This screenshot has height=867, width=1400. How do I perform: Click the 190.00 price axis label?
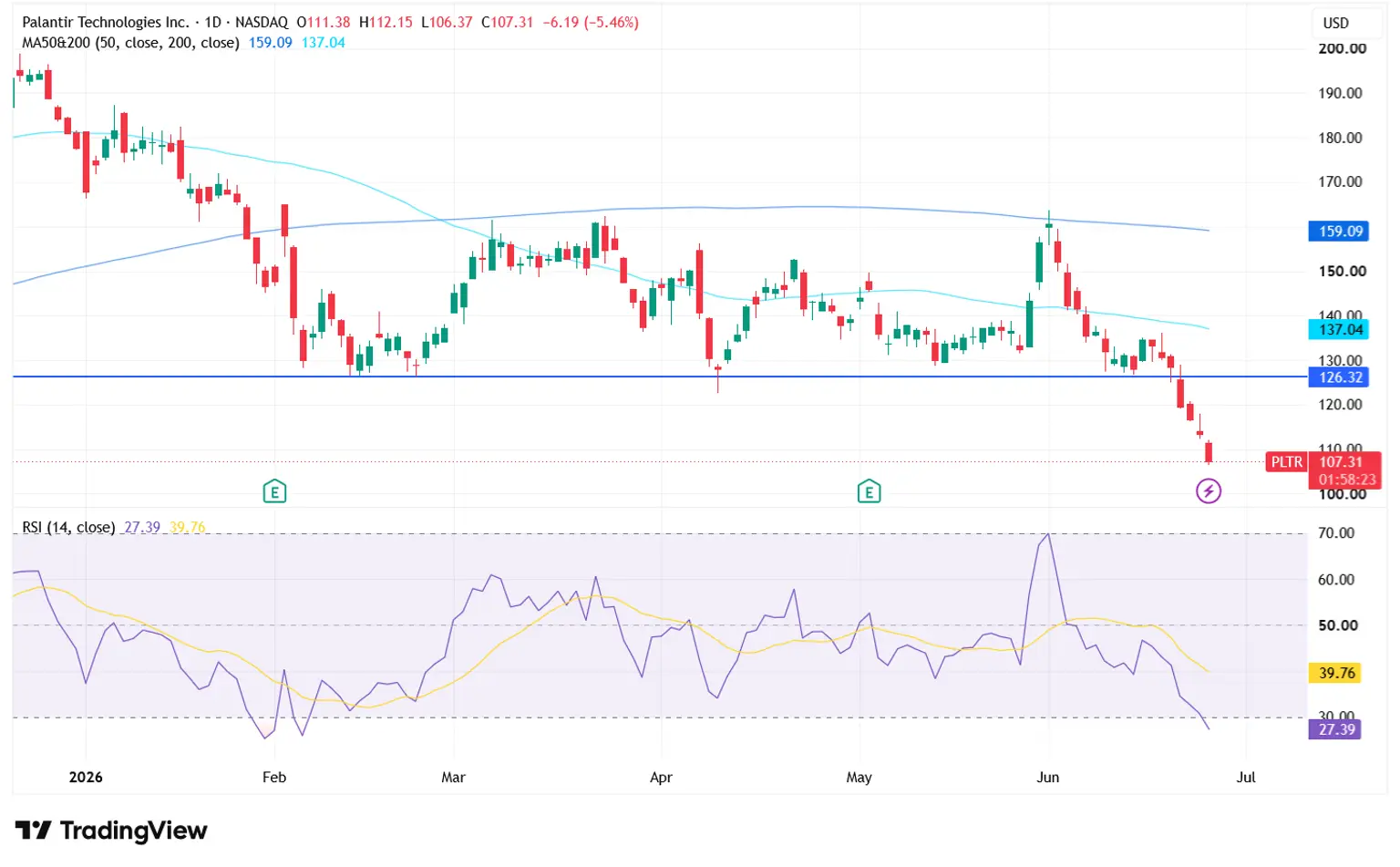point(1340,93)
